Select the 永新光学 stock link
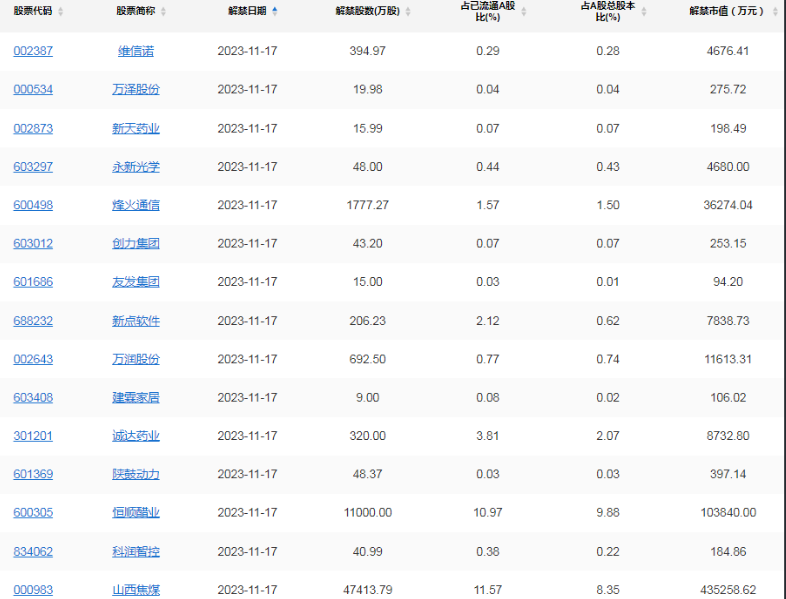Image resolution: width=786 pixels, height=599 pixels. (136, 167)
